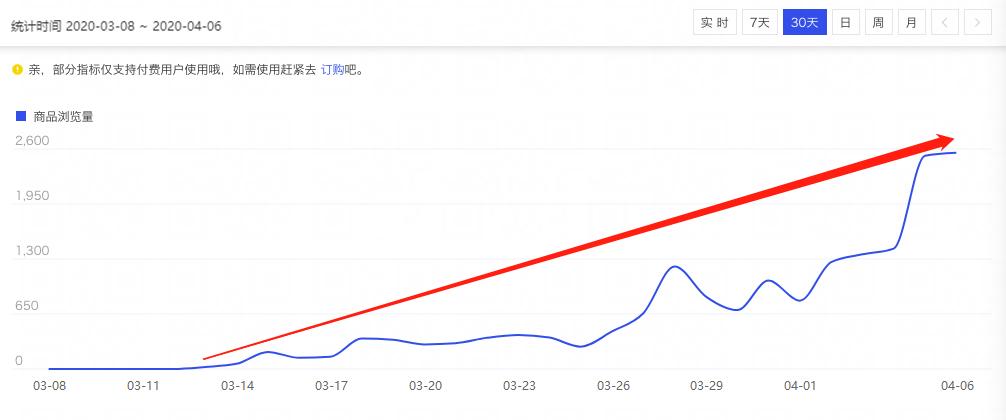This screenshot has height=420, width=1006.
Task: Click the 统计时间 date range text
Action: click(116, 26)
